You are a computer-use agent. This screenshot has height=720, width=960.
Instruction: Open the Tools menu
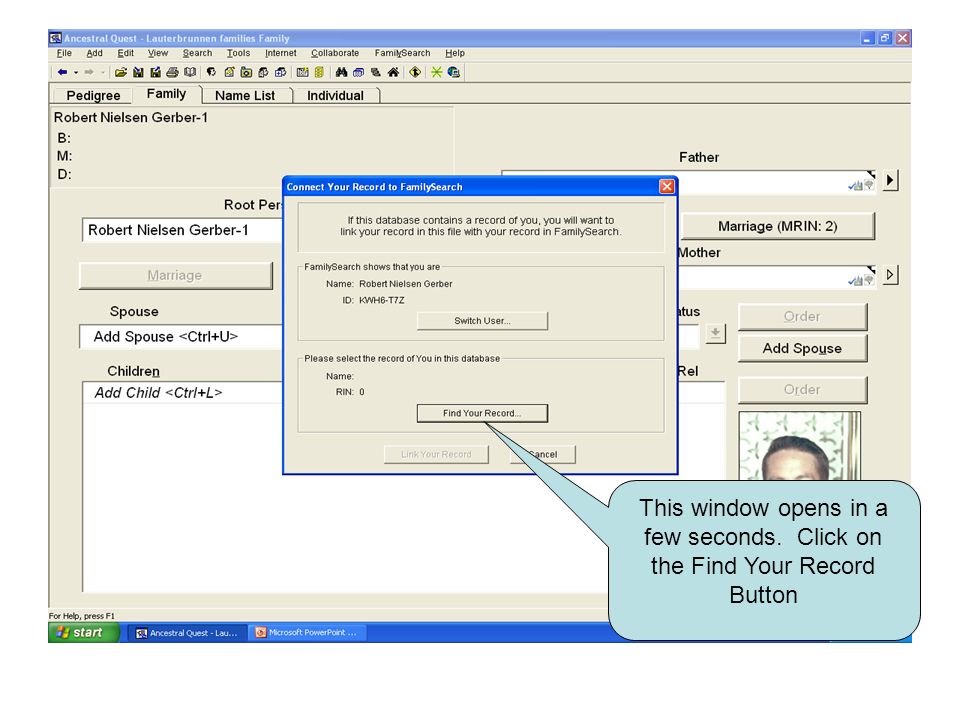(238, 53)
